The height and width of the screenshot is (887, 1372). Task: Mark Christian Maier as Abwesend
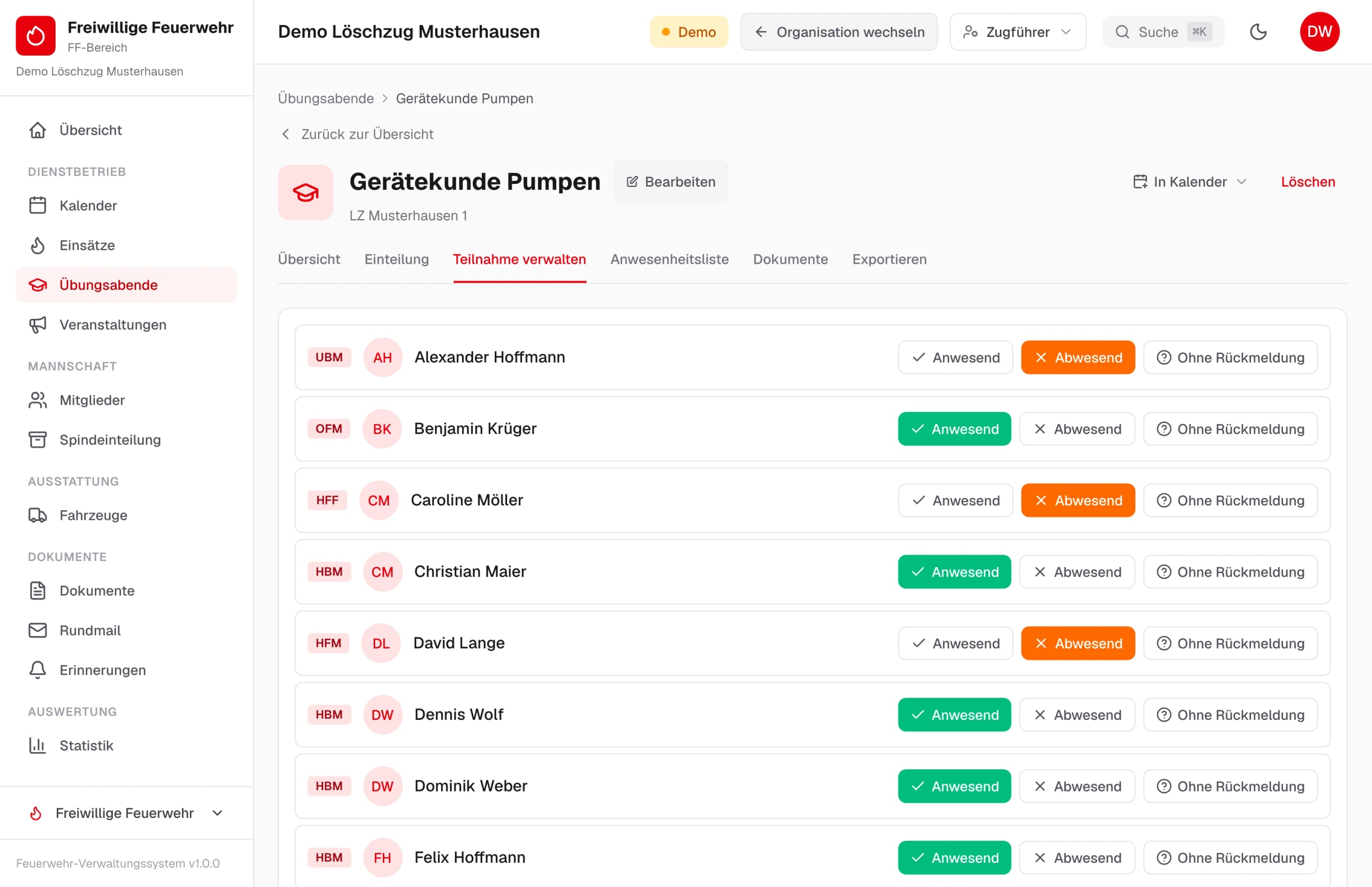1077,571
